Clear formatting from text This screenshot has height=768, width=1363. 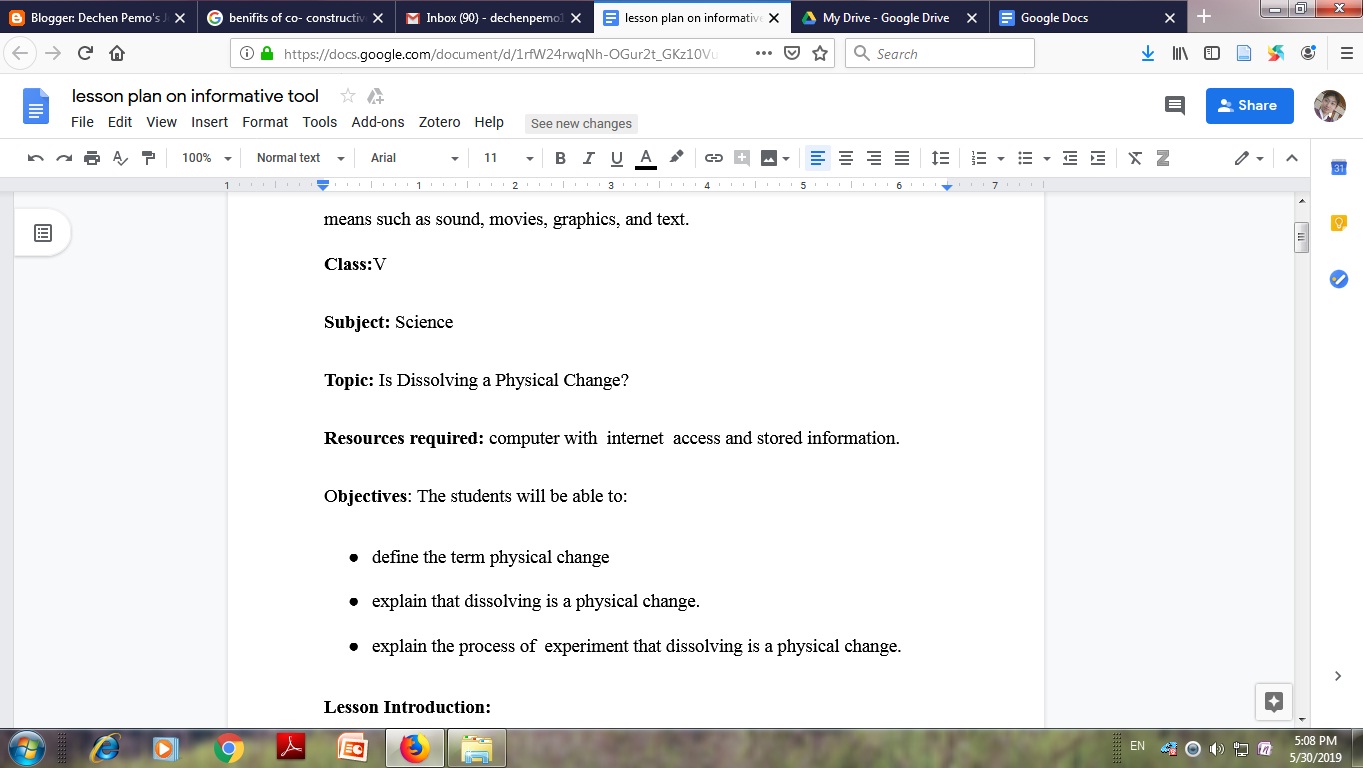[x=1133, y=157]
